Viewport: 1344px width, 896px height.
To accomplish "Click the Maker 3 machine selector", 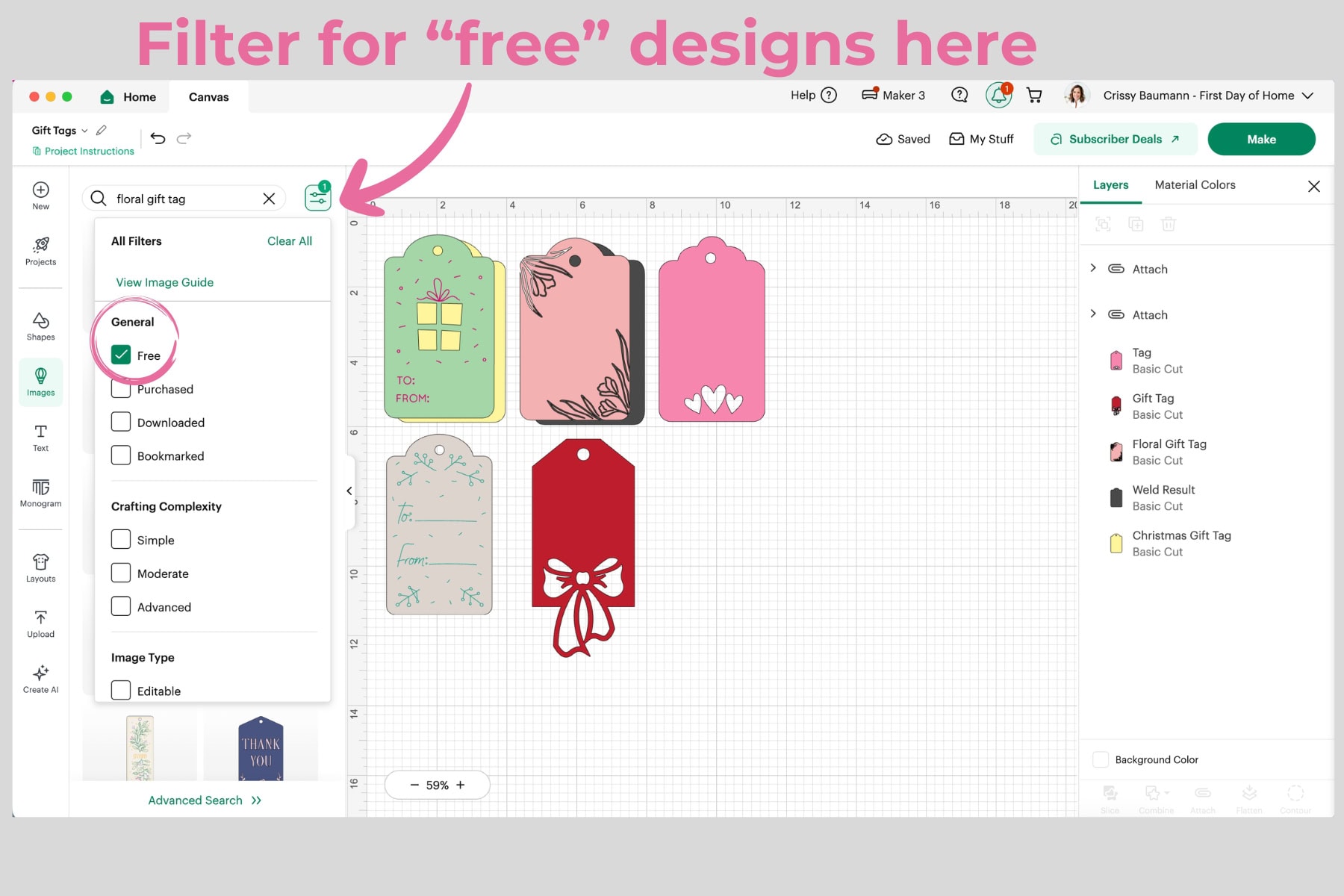I will [893, 95].
